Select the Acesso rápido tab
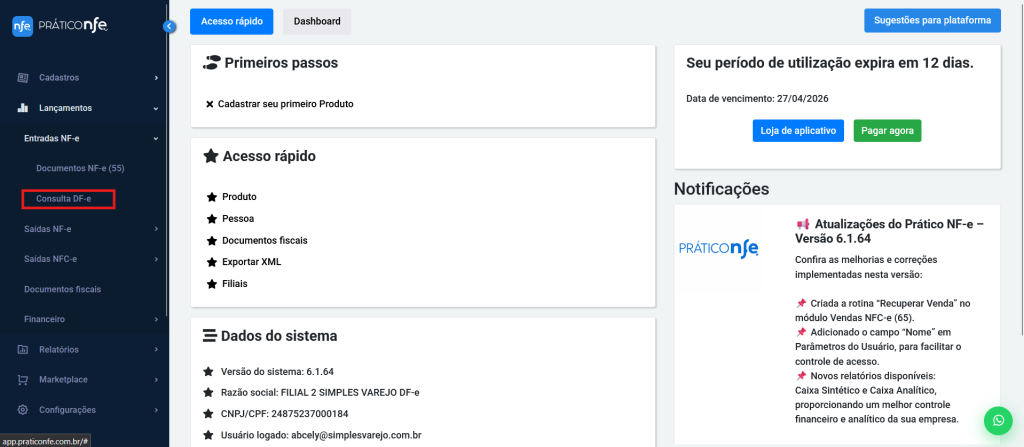This screenshot has width=1024, height=447. click(x=231, y=21)
